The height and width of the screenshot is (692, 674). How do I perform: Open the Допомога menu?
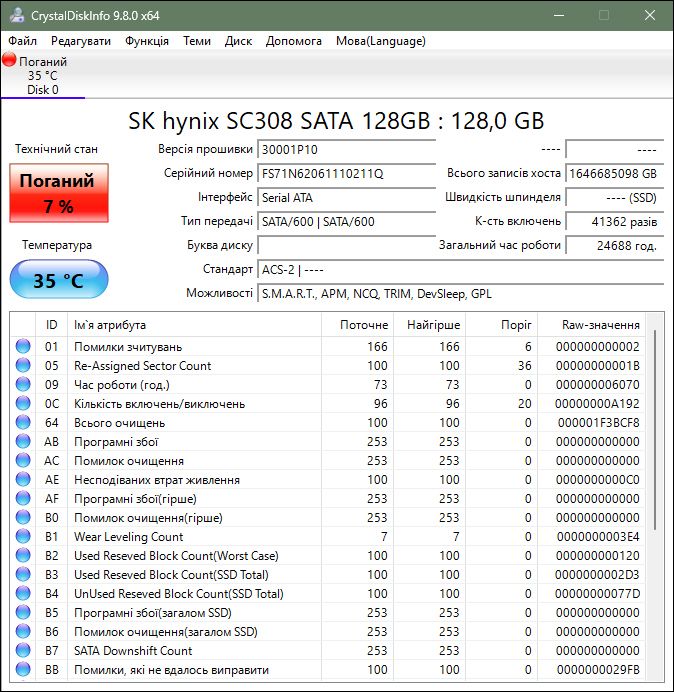pyautogui.click(x=294, y=41)
